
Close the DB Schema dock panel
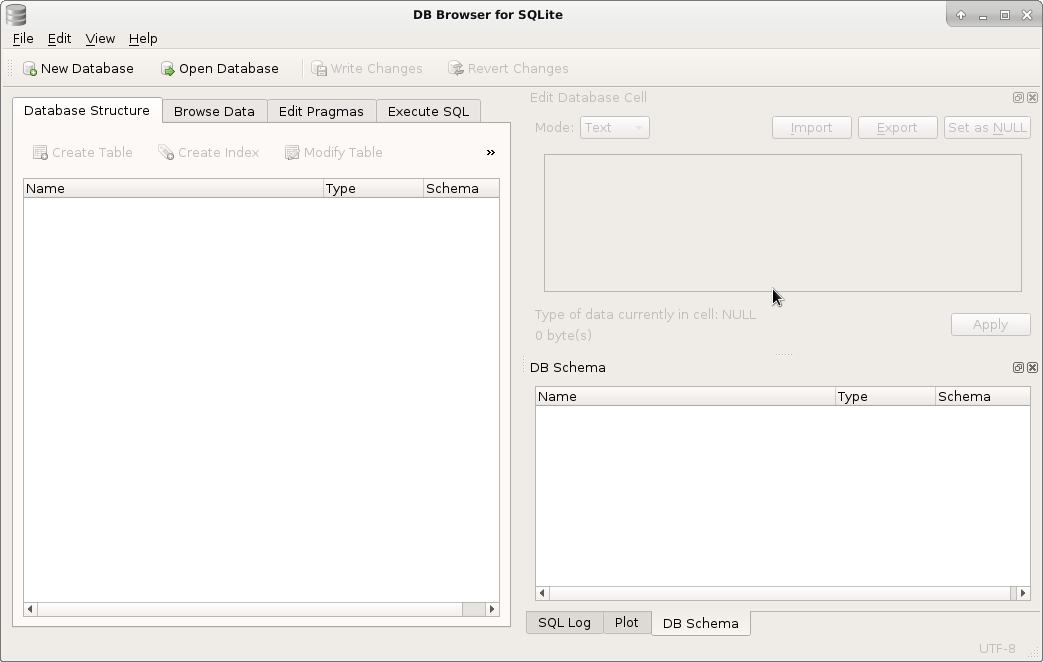click(x=1032, y=367)
